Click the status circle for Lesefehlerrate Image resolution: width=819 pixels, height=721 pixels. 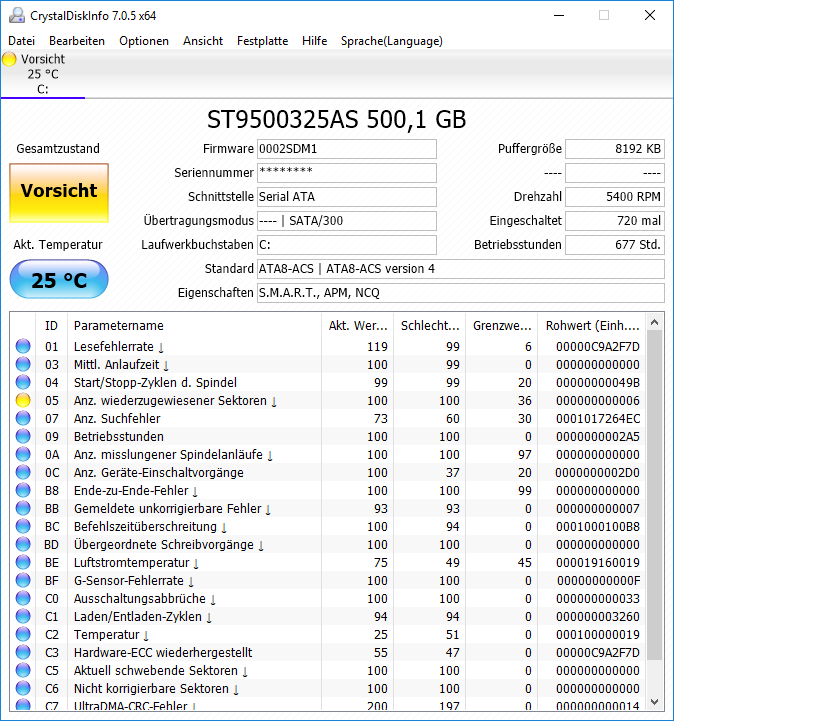(x=23, y=346)
